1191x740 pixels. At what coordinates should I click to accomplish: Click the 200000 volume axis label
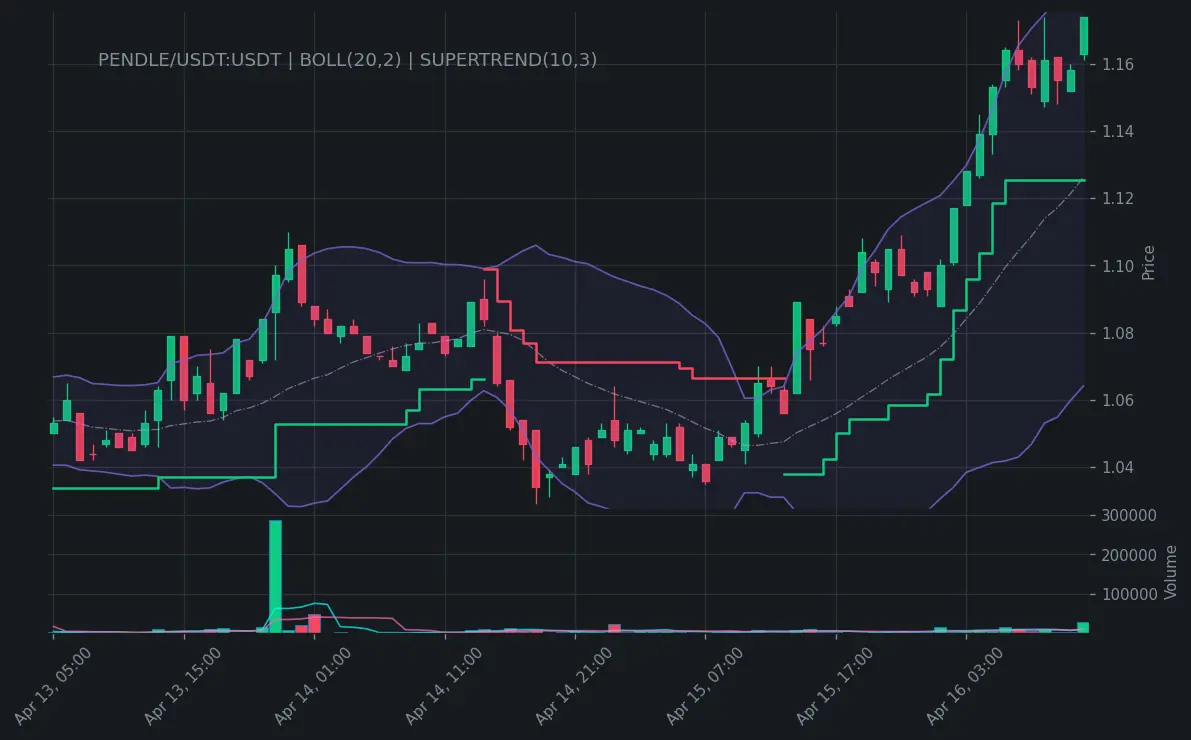1129,555
